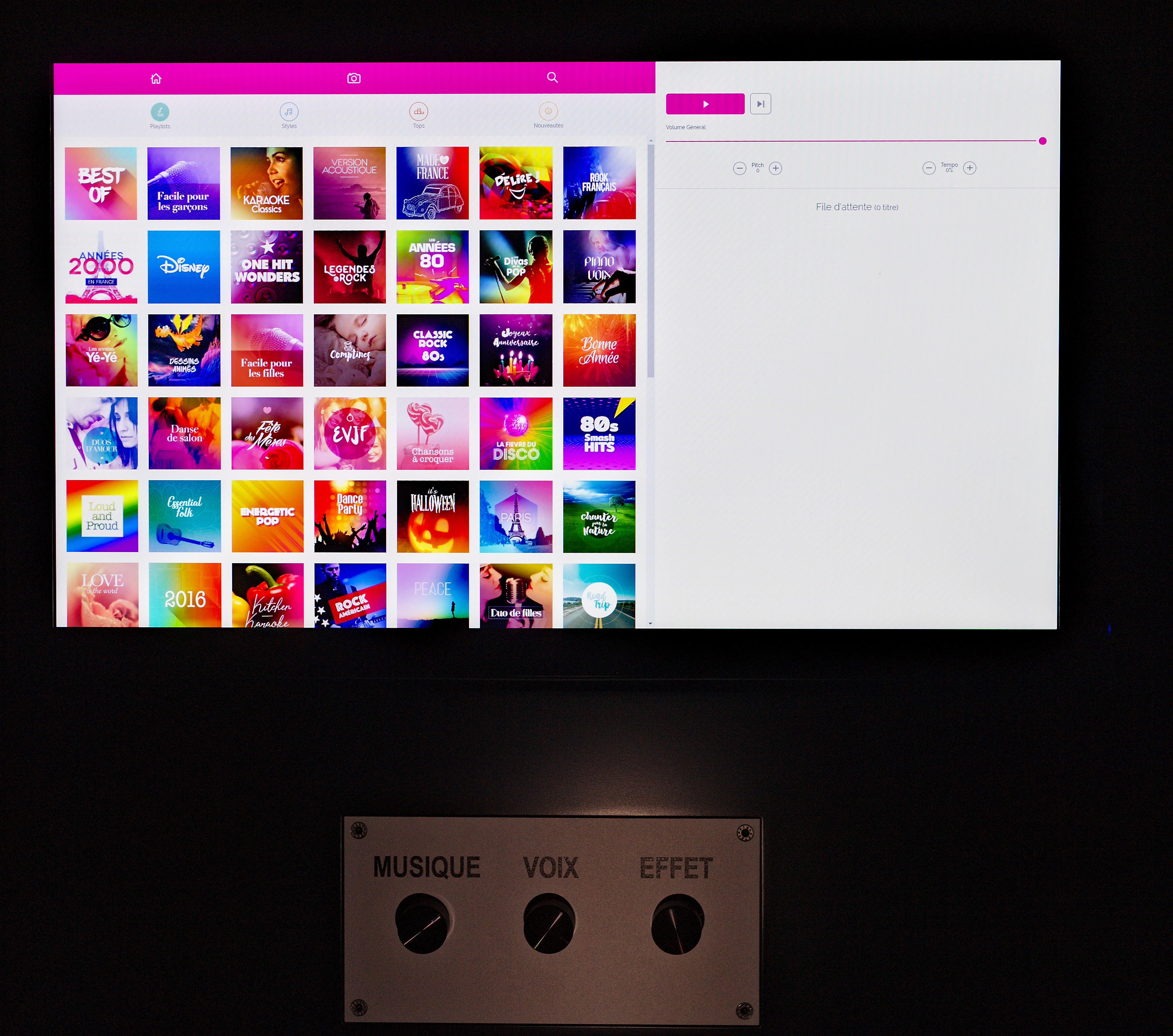Open the Divas de la Pop playlist
This screenshot has height=1036, width=1173.
516,267
